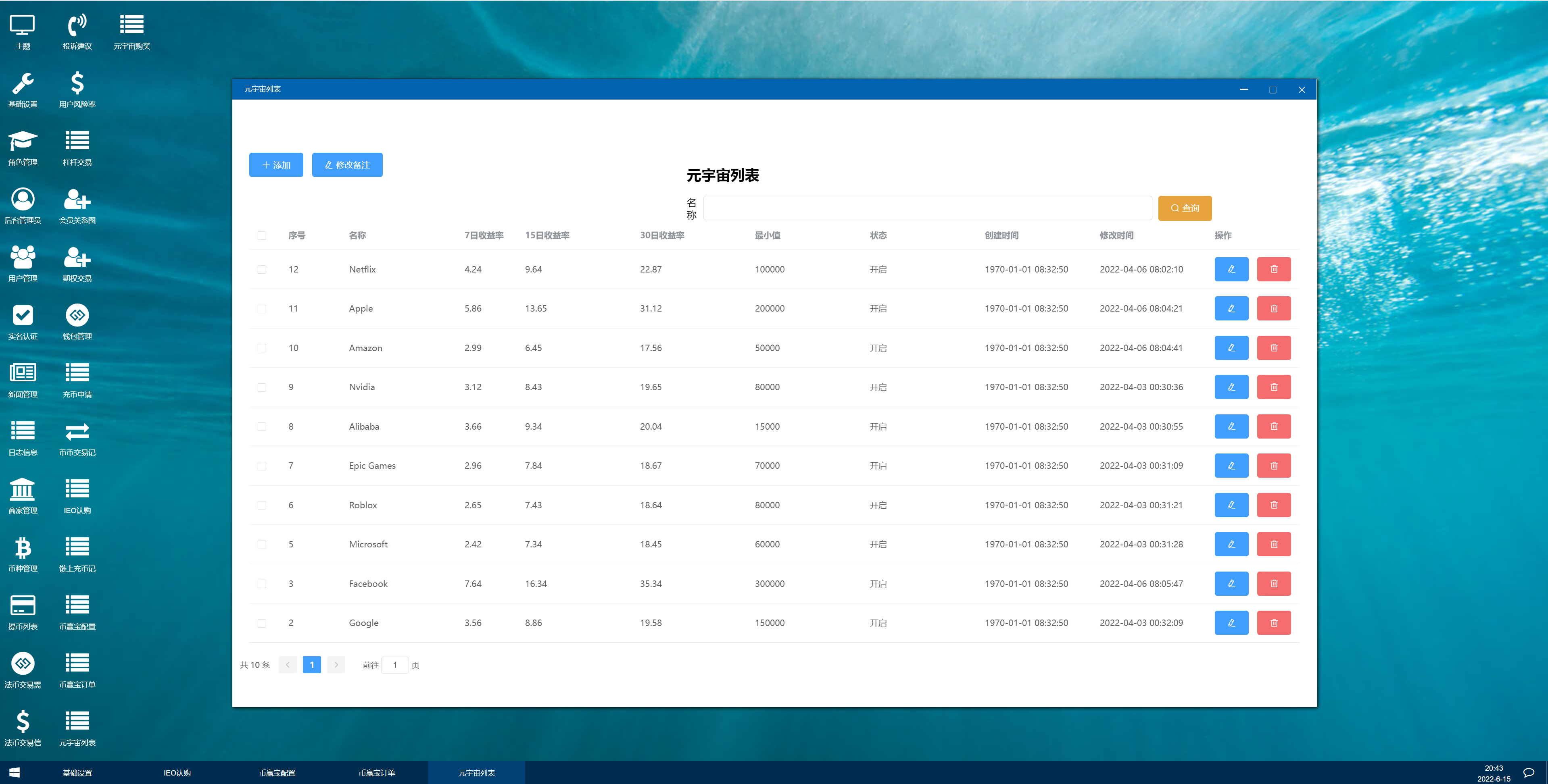Click the delete trash icon on Google row
This screenshot has height=784, width=1548.
(x=1274, y=622)
